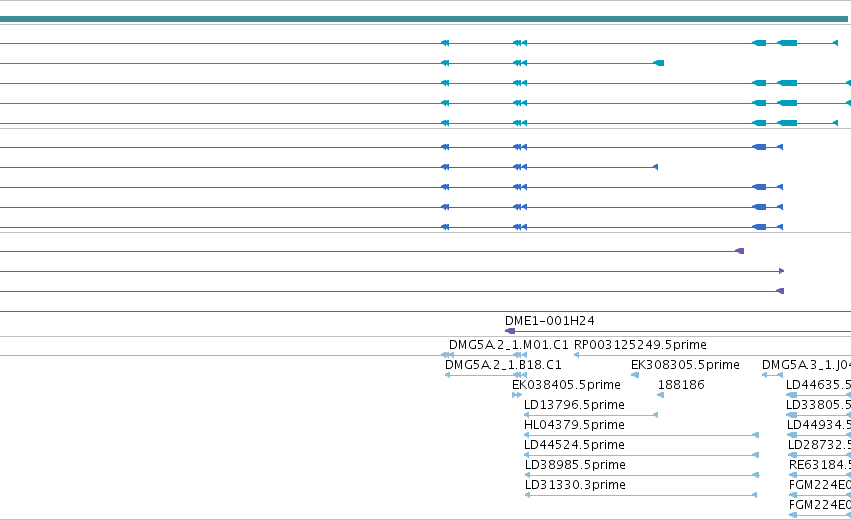Click the HL04379.5prime label
Image resolution: width=851 pixels, height=520 pixels.
point(574,425)
